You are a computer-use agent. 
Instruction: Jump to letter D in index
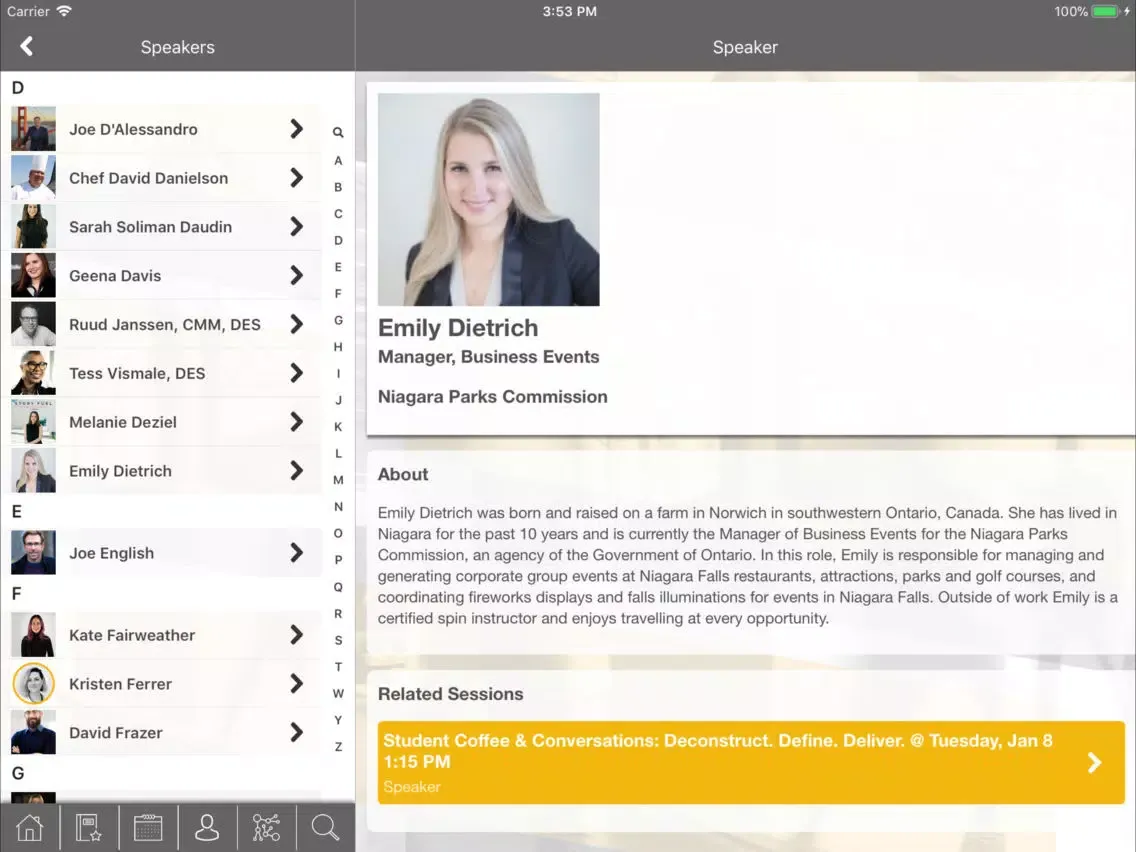338,241
